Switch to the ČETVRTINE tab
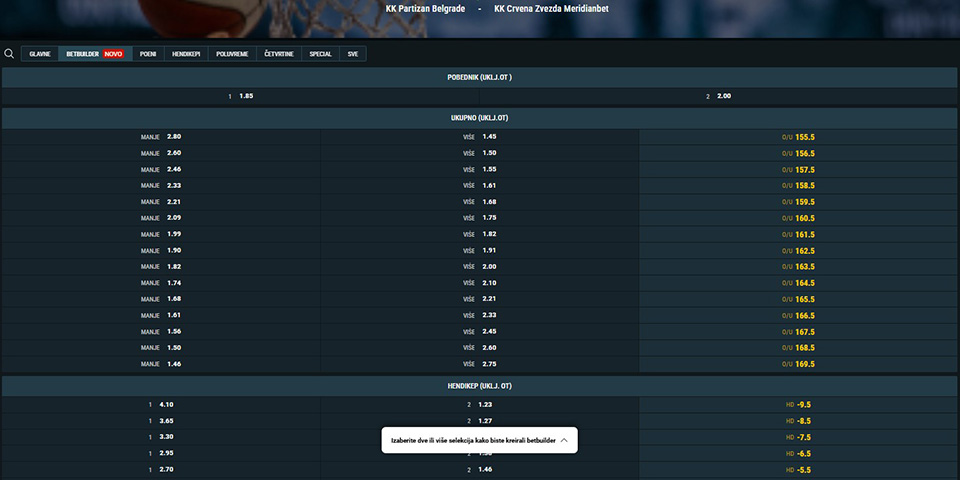960x480 pixels. (x=279, y=54)
